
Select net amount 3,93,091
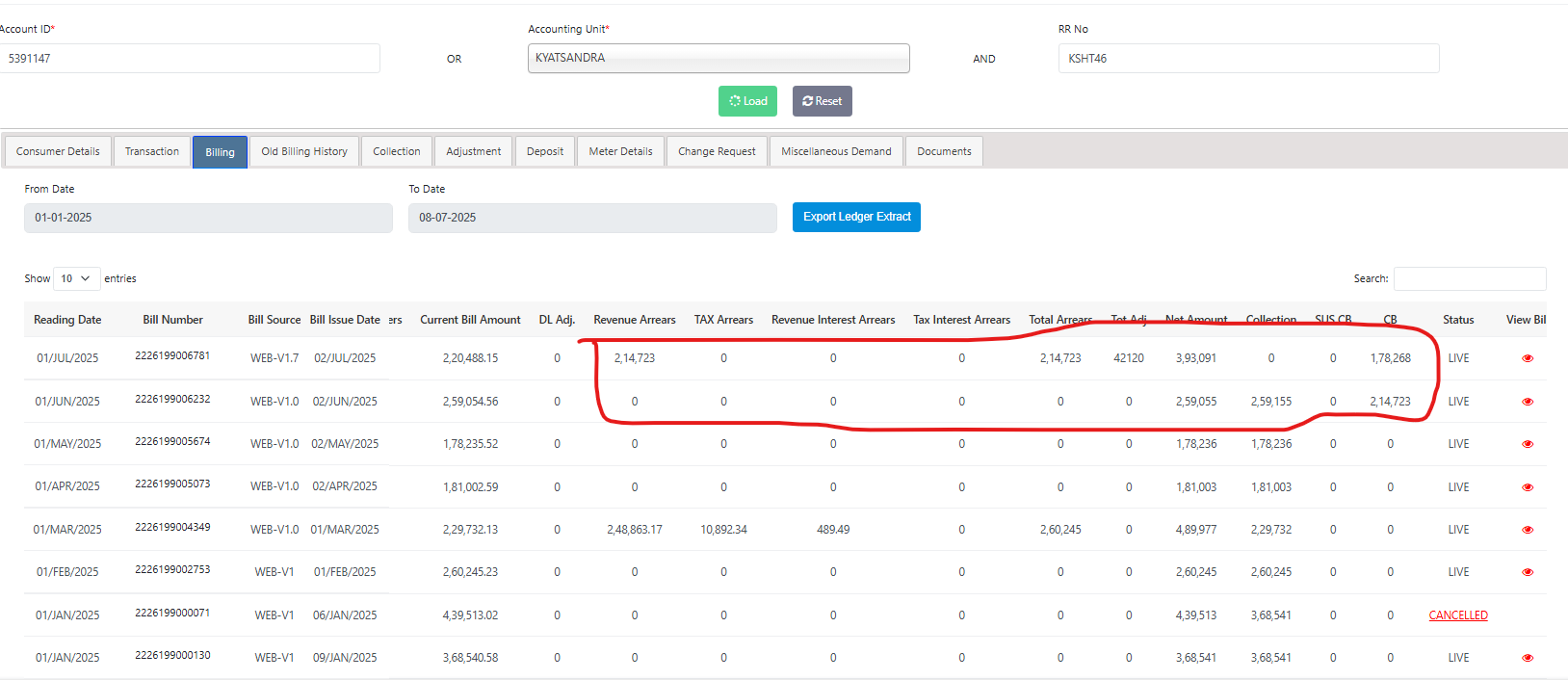pyautogui.click(x=1196, y=358)
